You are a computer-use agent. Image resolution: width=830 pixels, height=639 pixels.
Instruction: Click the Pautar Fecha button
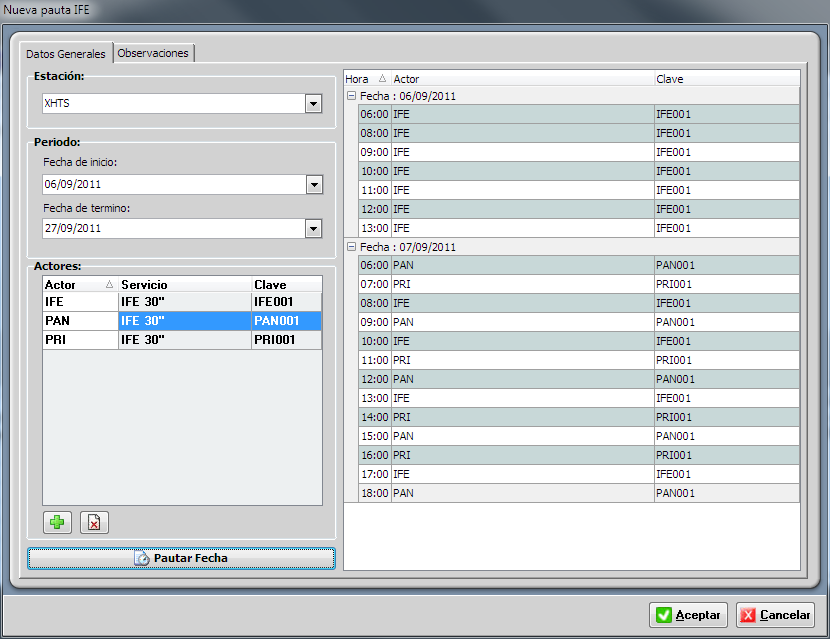(181, 558)
